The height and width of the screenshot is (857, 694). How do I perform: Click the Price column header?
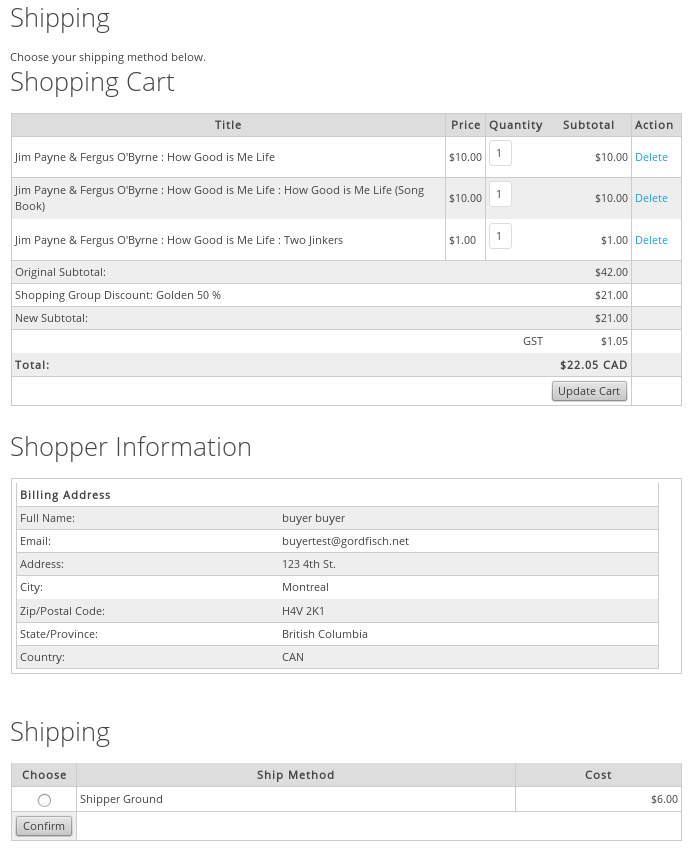(465, 125)
